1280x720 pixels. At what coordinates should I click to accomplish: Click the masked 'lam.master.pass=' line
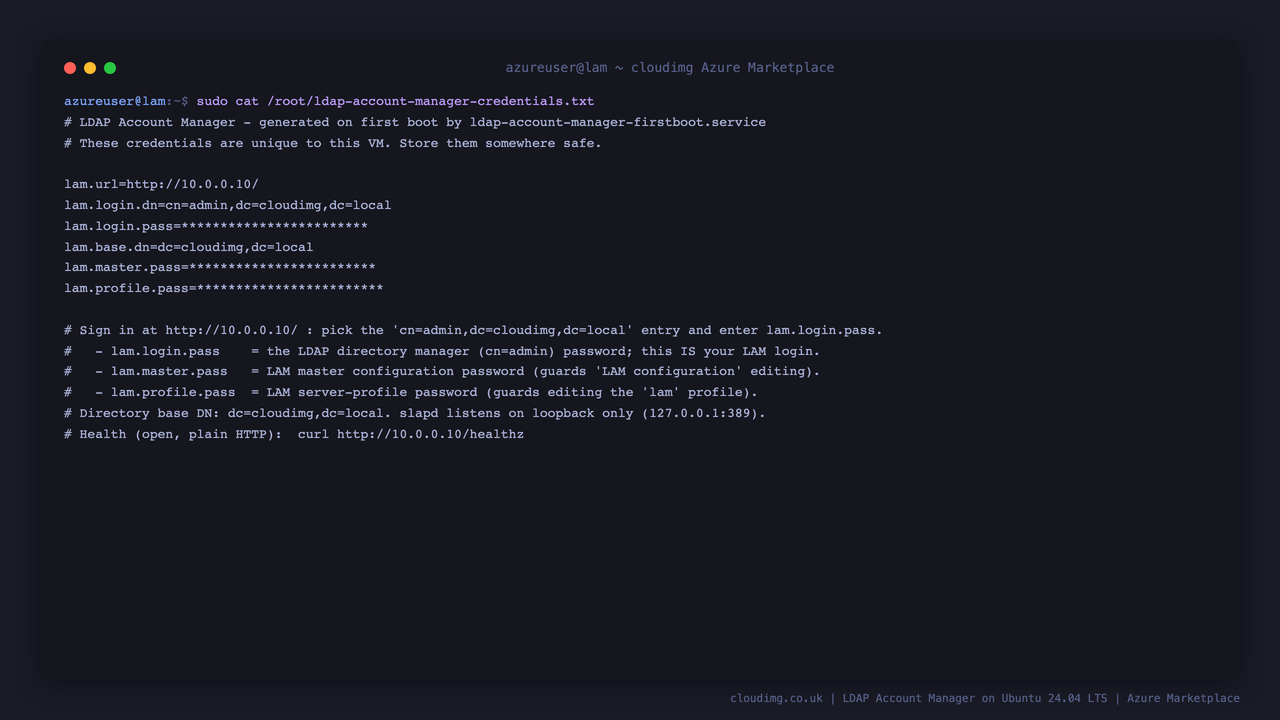[x=220, y=267]
